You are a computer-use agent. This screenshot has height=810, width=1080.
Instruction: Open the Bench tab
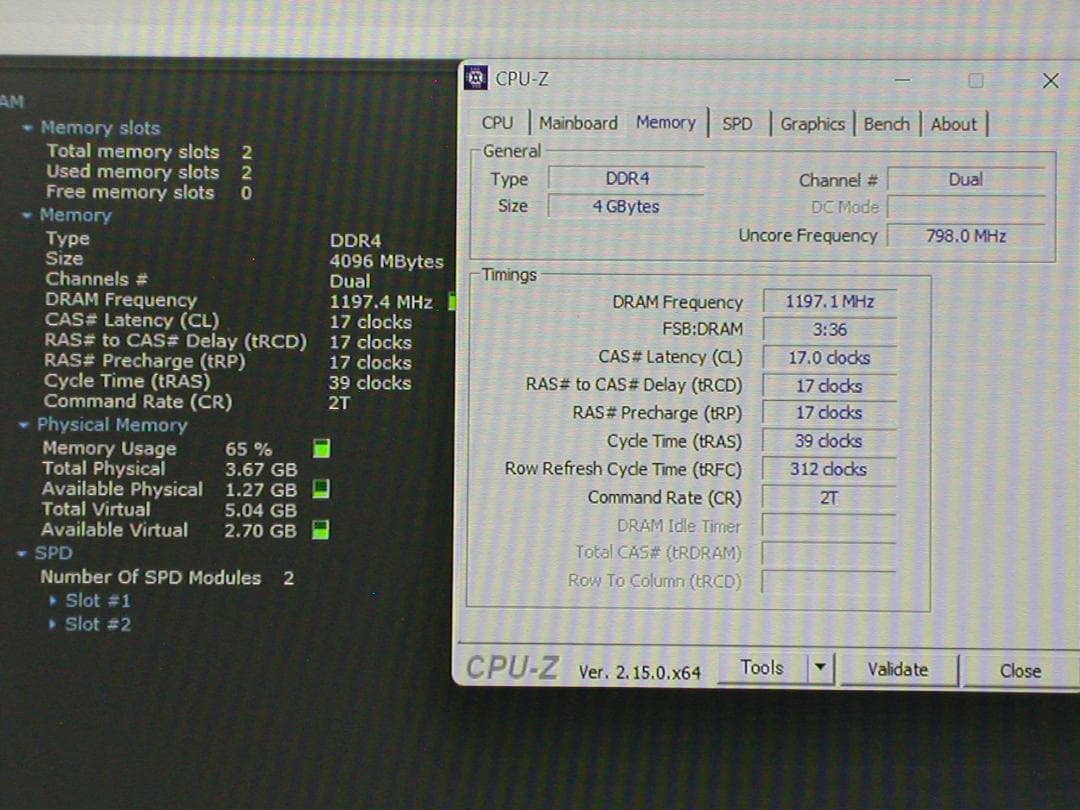tap(886, 123)
